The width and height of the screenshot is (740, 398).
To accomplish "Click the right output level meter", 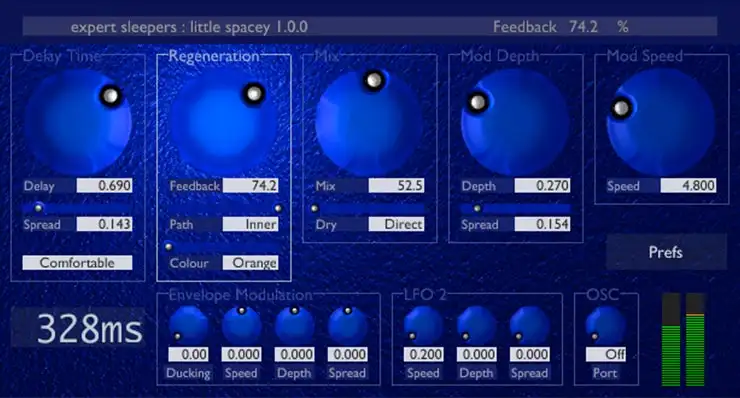I will pos(695,339).
